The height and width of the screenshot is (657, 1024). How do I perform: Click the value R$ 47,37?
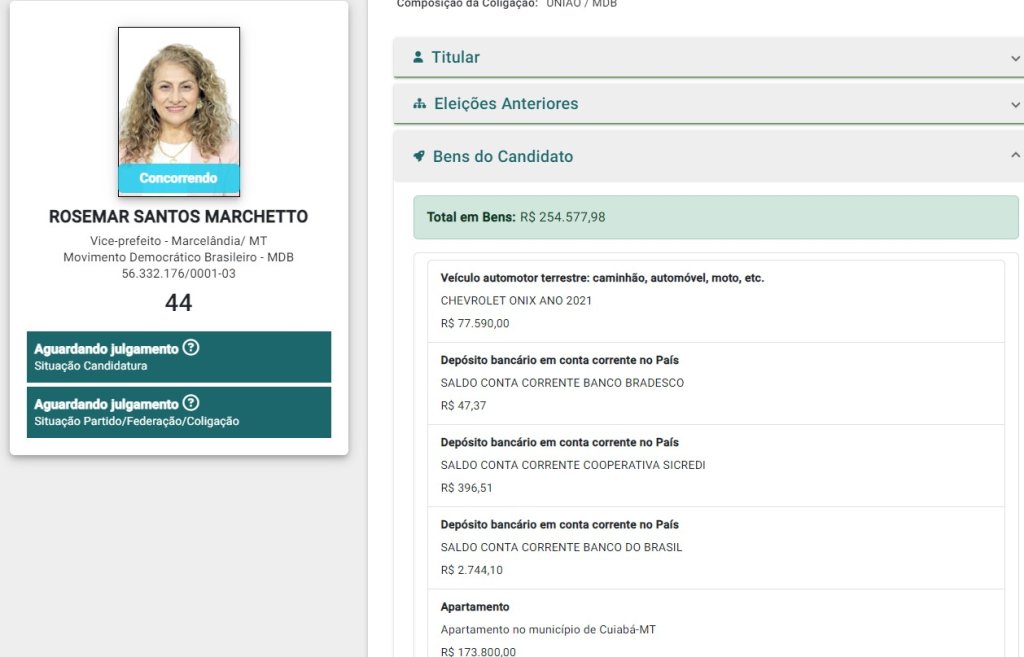tap(463, 406)
